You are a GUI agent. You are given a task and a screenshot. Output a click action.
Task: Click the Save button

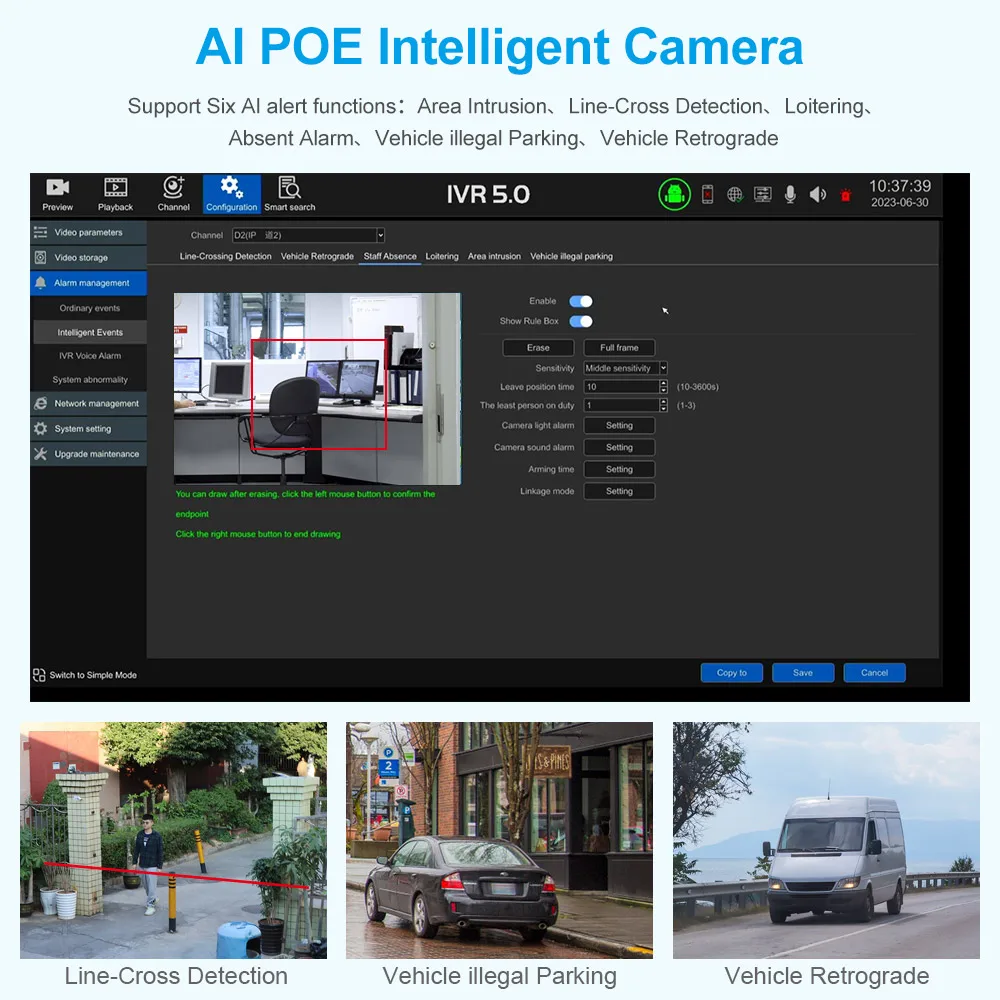[x=803, y=673]
